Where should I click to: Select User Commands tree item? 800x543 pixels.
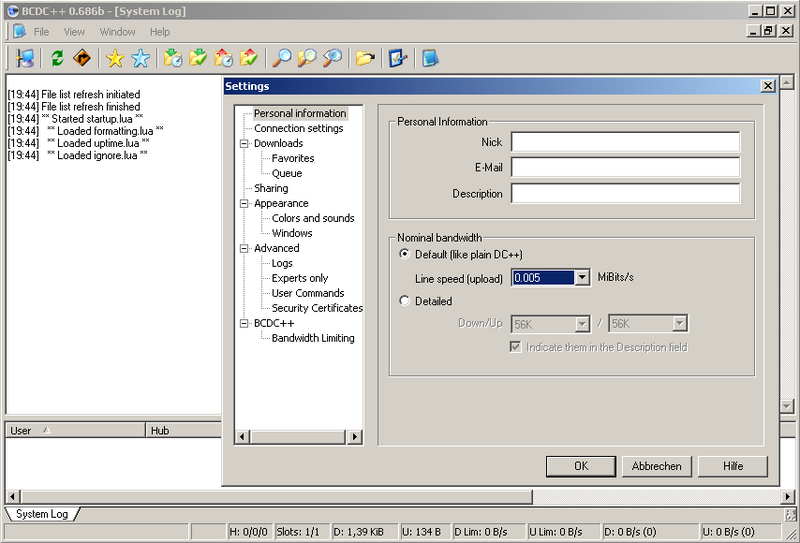pos(308,293)
